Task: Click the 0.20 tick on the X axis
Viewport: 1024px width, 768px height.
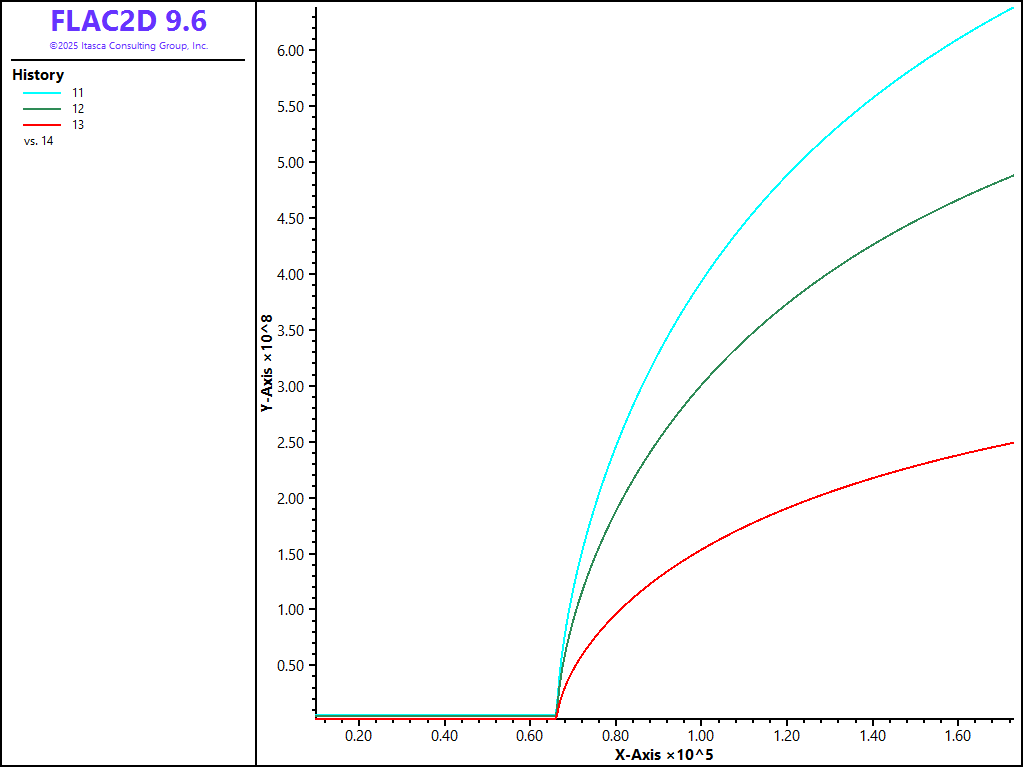Action: [x=358, y=736]
